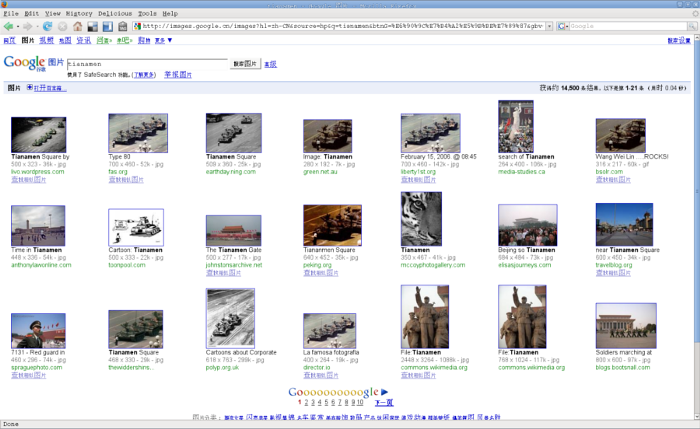700x429 pixels.
Task: Open the statue thumbnail from media-studies.ca
Action: (x=516, y=126)
